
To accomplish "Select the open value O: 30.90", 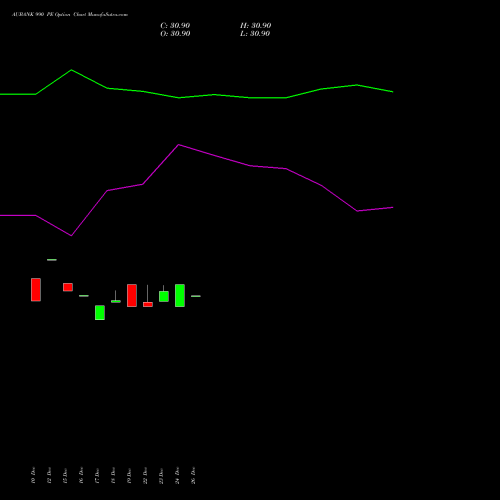I will click(175, 34).
